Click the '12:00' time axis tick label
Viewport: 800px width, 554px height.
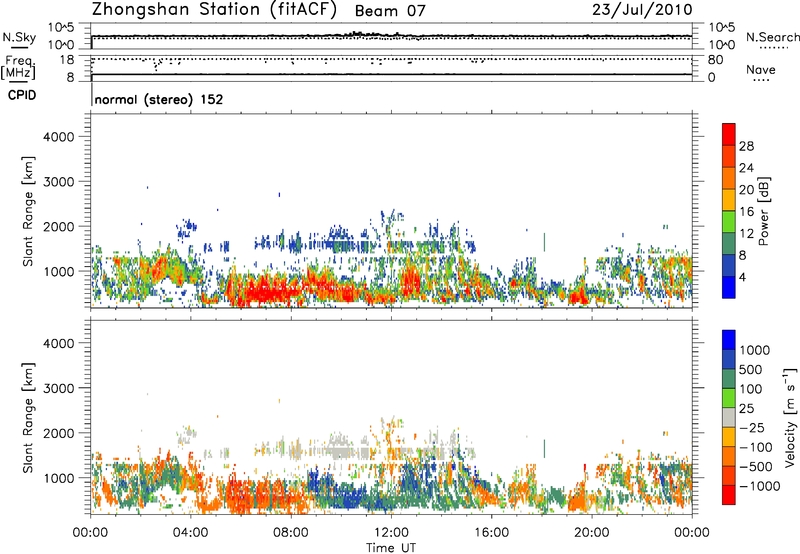click(x=392, y=533)
